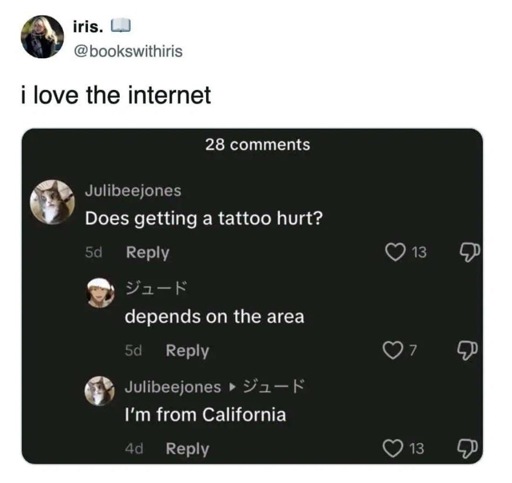Image resolution: width=512 pixels, height=483 pixels.
Task: Open Julibeejones username on top comment
Action: coord(133,191)
